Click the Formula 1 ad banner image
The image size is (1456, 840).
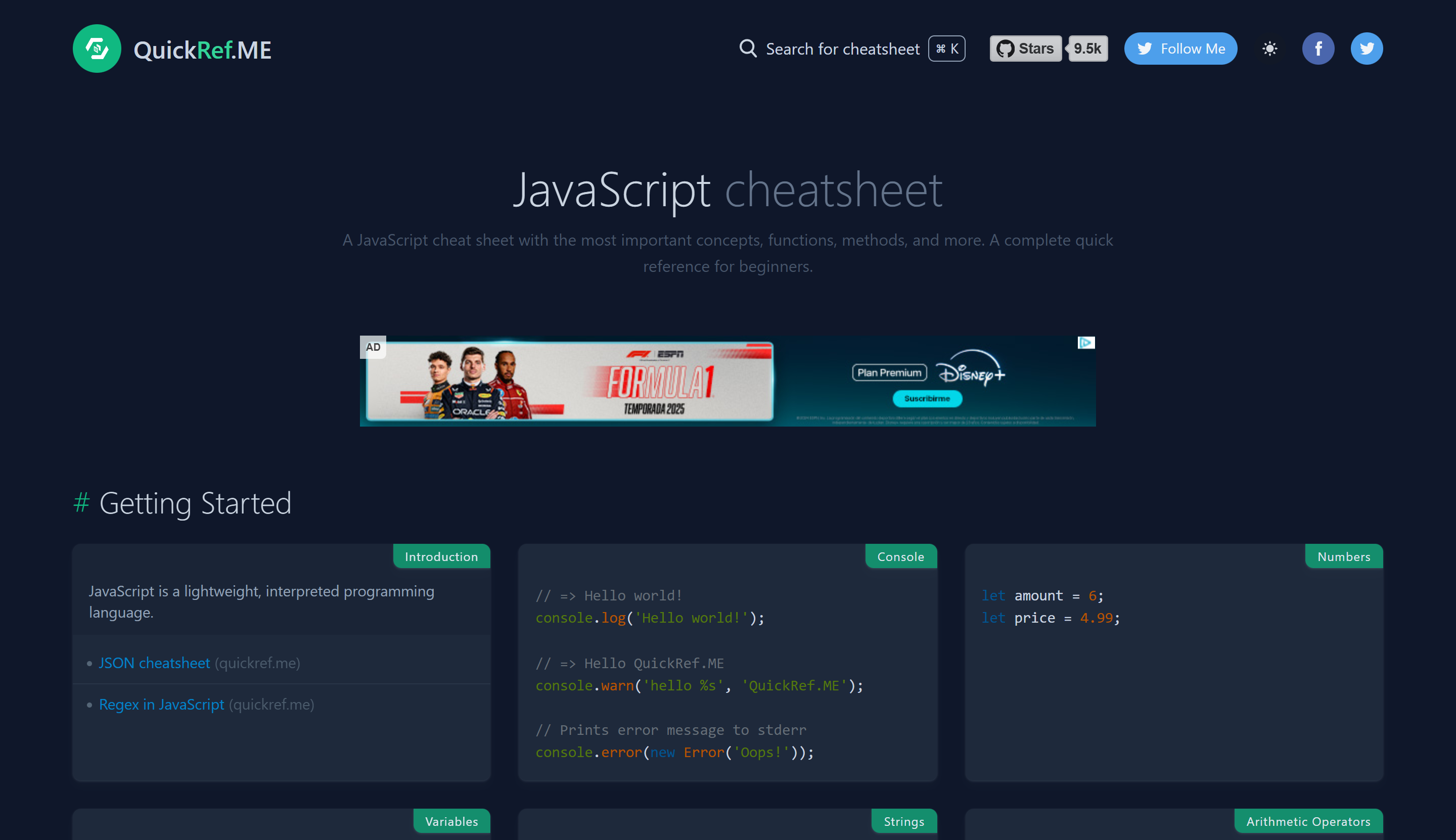point(569,382)
